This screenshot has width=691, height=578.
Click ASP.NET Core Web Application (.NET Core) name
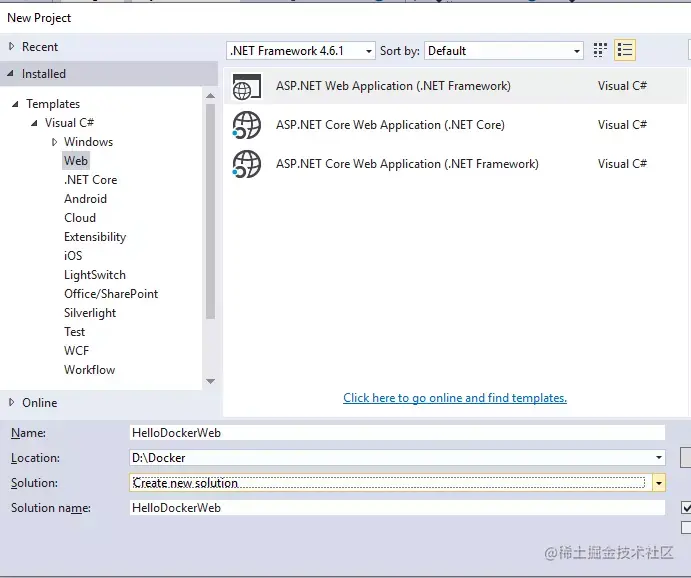pyautogui.click(x=390, y=125)
